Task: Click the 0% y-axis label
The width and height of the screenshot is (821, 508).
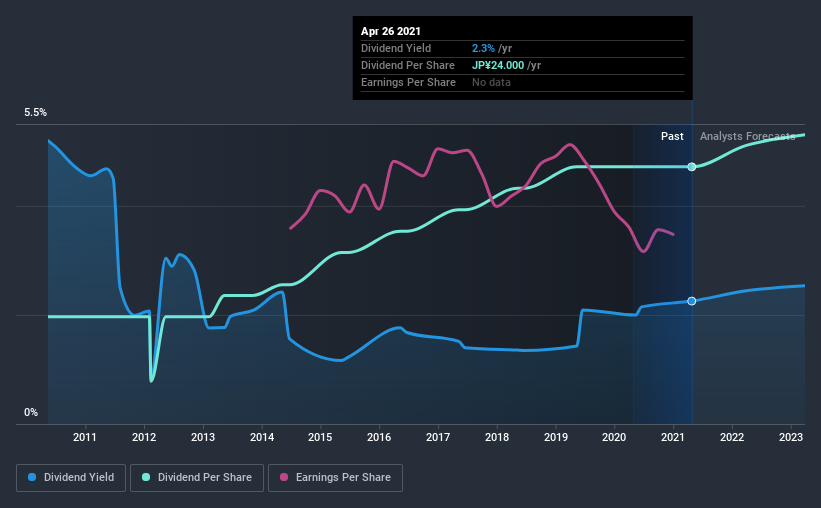Action: coord(31,413)
